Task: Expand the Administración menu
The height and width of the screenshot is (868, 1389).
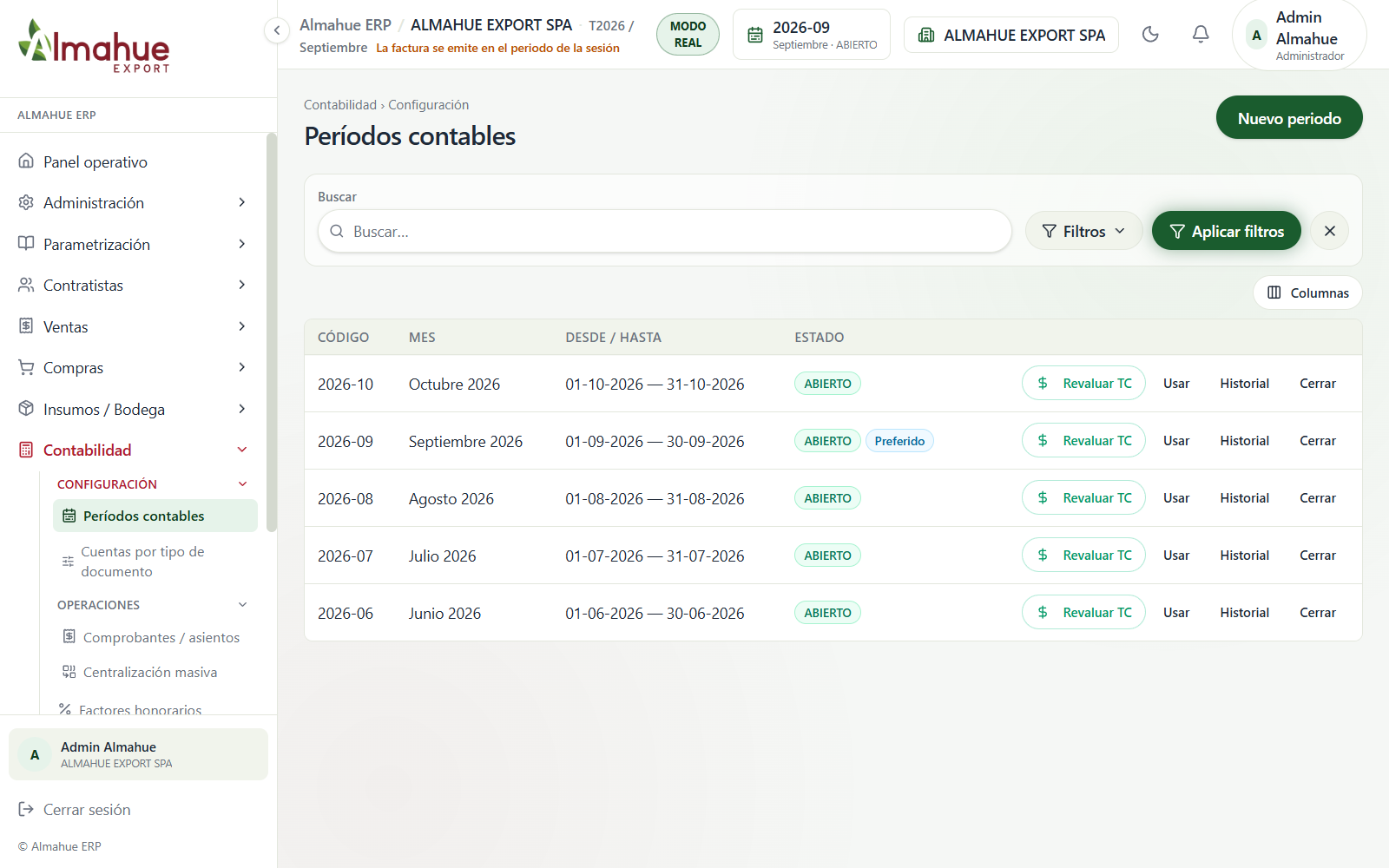Action: pos(132,202)
